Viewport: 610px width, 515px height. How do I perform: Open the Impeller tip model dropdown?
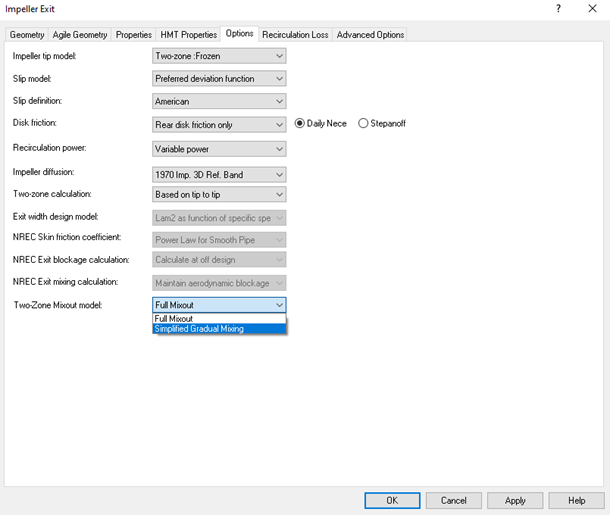tap(219, 56)
